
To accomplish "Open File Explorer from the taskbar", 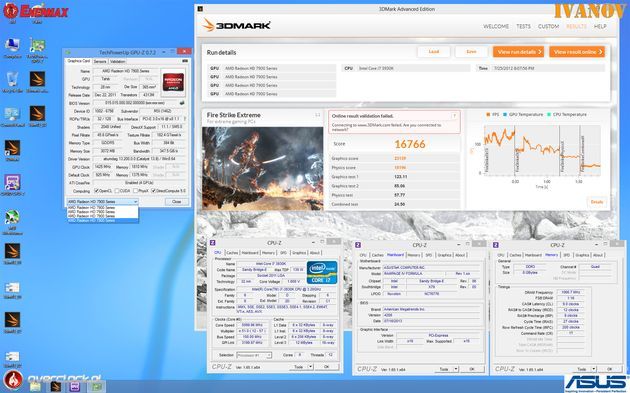I will tap(35, 387).
